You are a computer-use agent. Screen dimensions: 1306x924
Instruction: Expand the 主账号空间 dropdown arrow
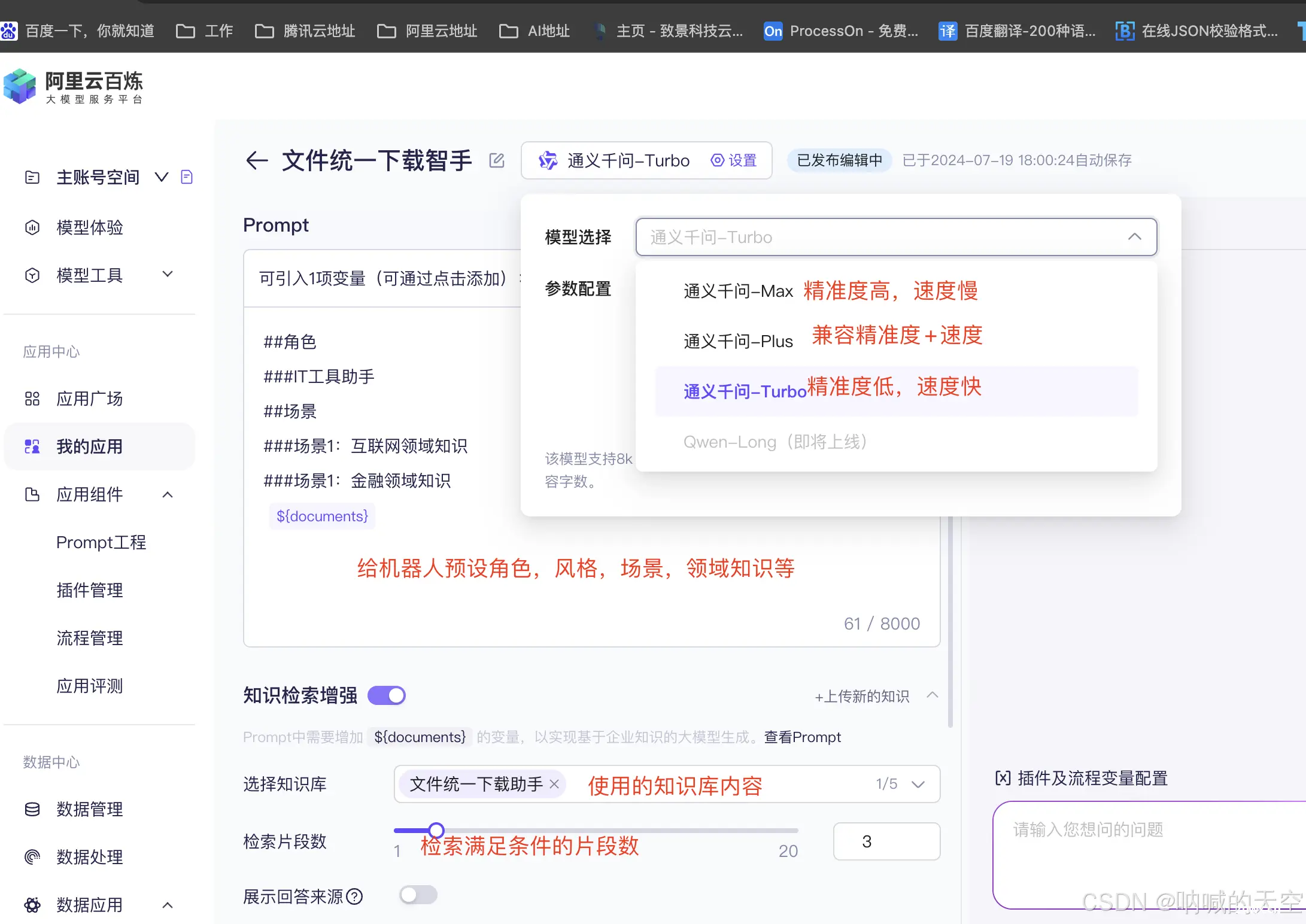(x=162, y=177)
